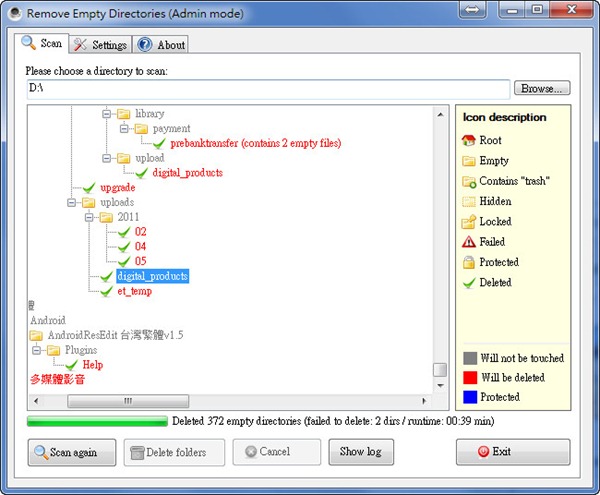The image size is (600, 495).
Task: Select the highlighted digital_products entry
Action: click(153, 276)
